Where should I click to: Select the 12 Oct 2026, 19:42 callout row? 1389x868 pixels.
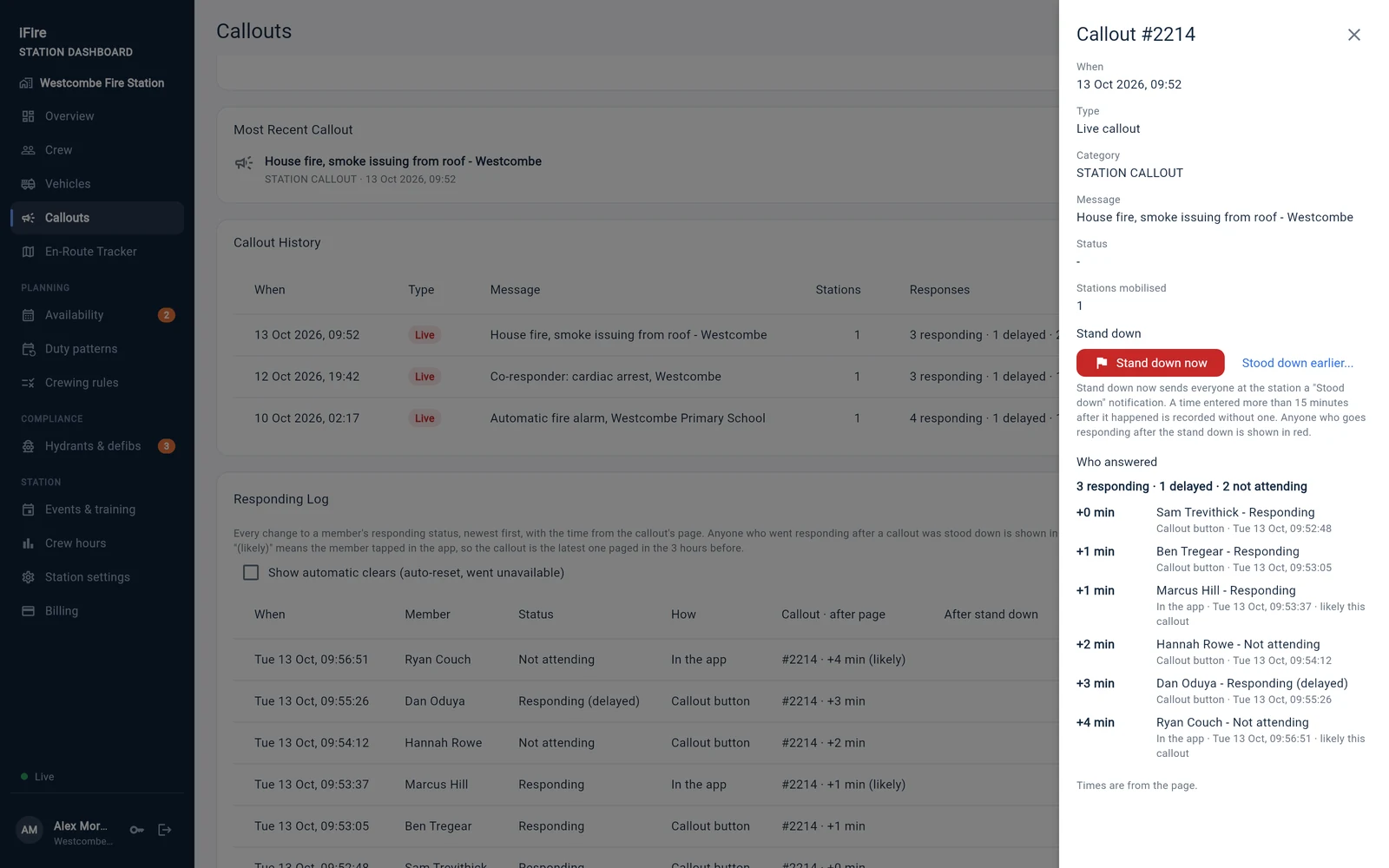[x=646, y=377]
